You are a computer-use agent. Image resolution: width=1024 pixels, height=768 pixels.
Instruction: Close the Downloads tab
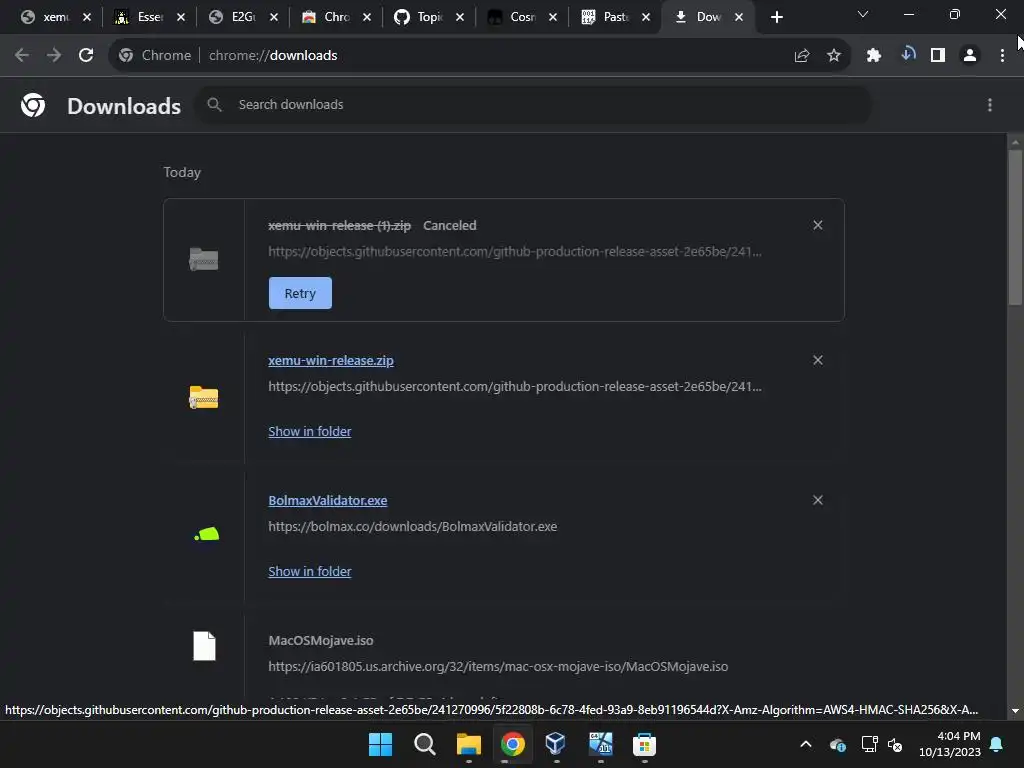pyautogui.click(x=739, y=18)
